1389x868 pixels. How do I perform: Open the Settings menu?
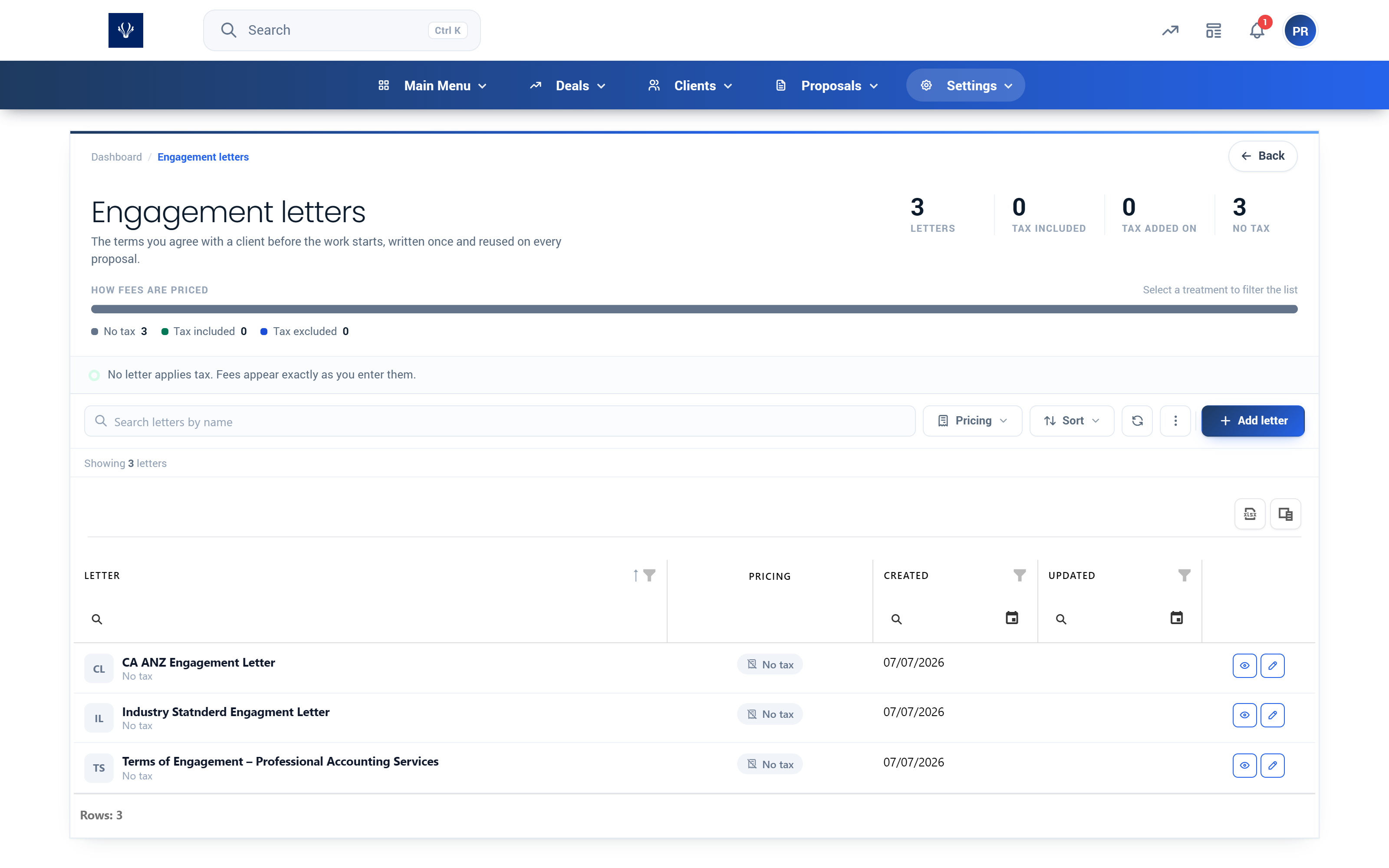[x=965, y=85]
